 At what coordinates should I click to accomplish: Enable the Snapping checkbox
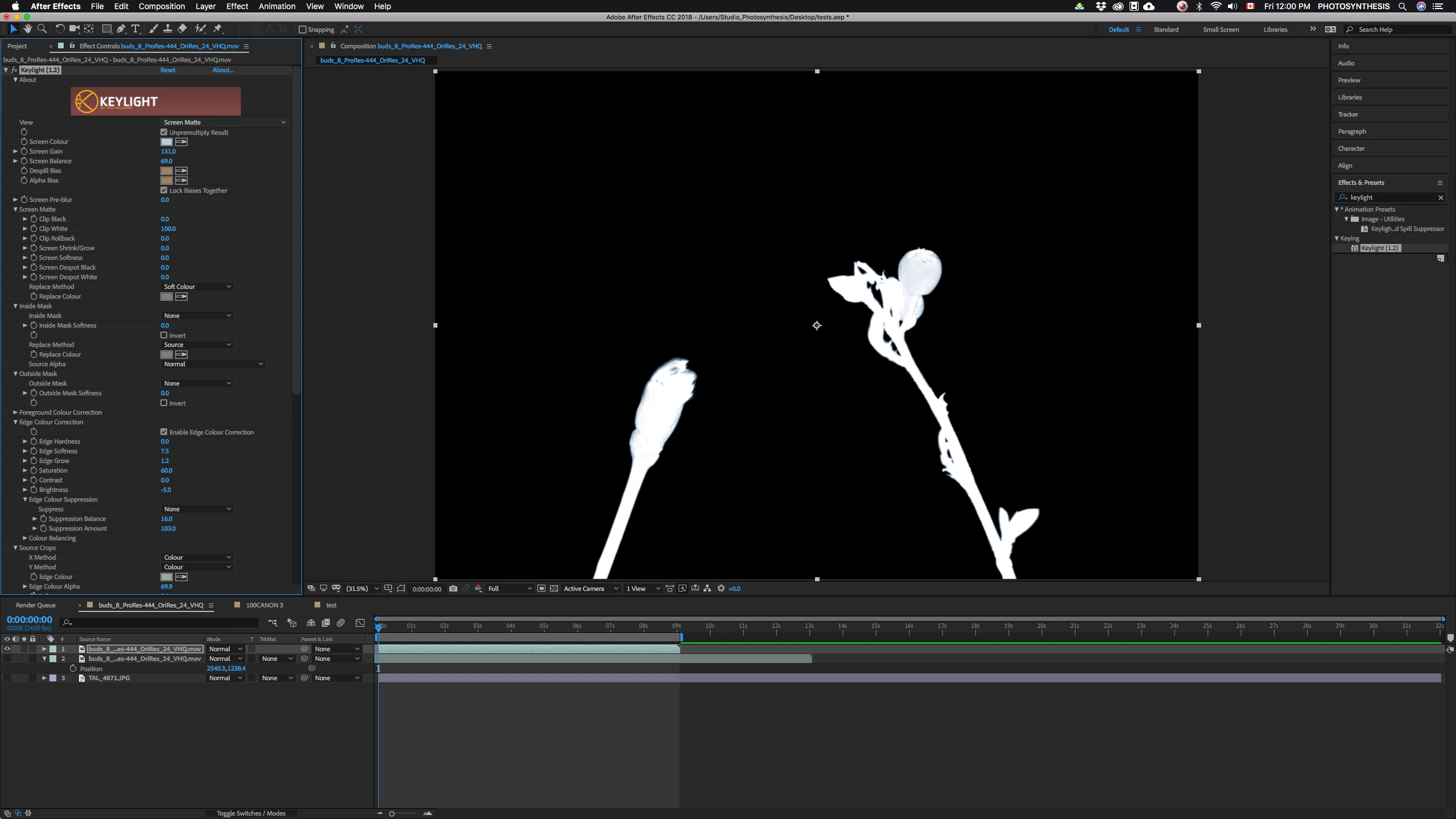(x=303, y=30)
